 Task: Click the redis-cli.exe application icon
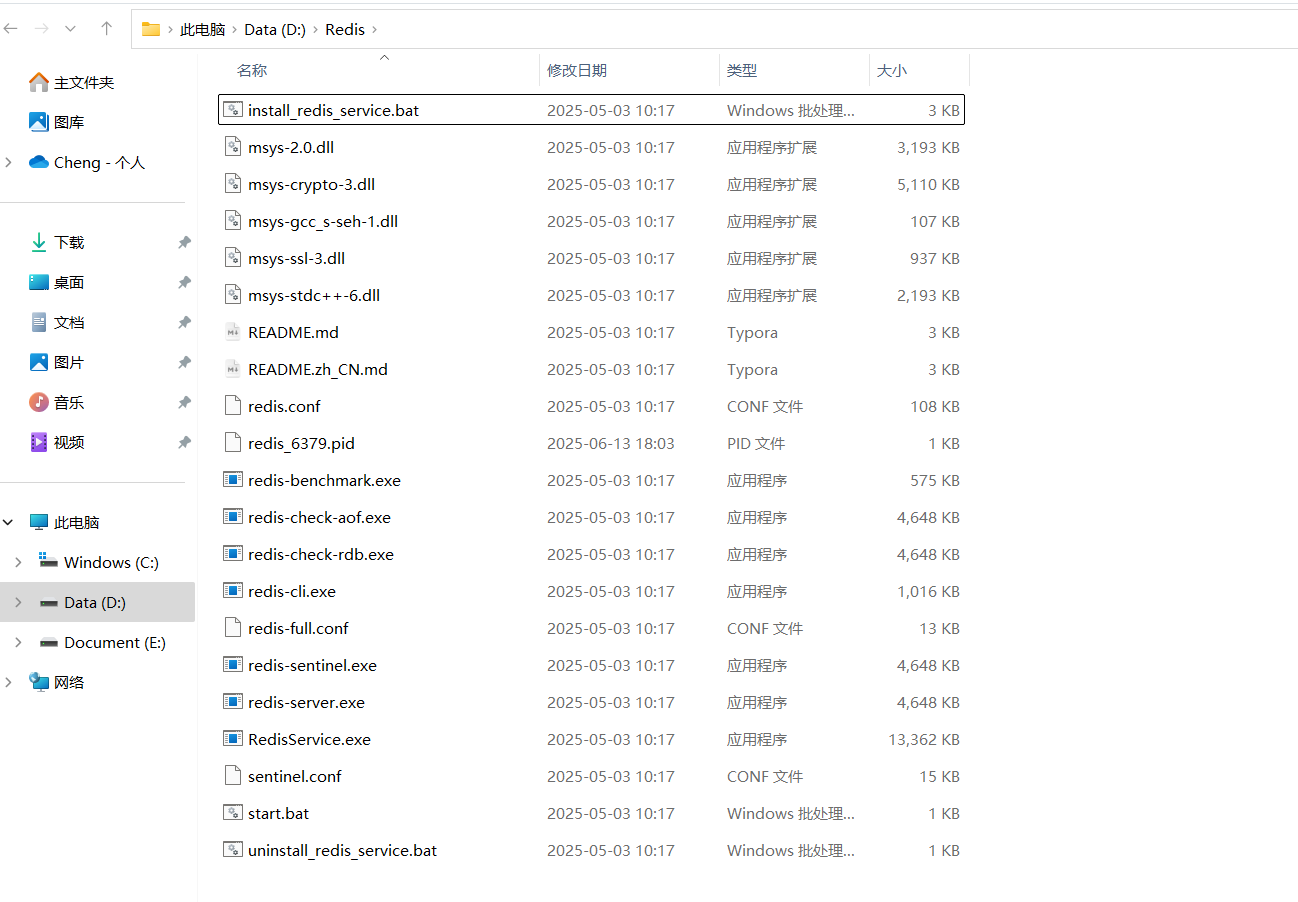[x=232, y=591]
